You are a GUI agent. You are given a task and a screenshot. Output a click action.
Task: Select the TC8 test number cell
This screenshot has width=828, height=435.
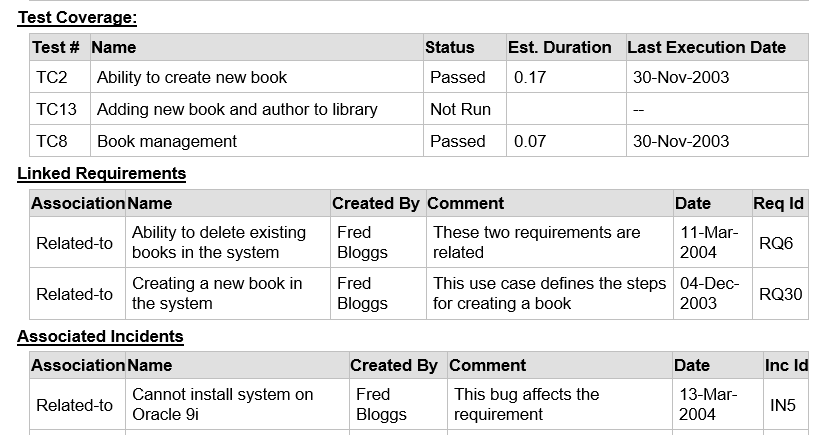click(x=51, y=141)
